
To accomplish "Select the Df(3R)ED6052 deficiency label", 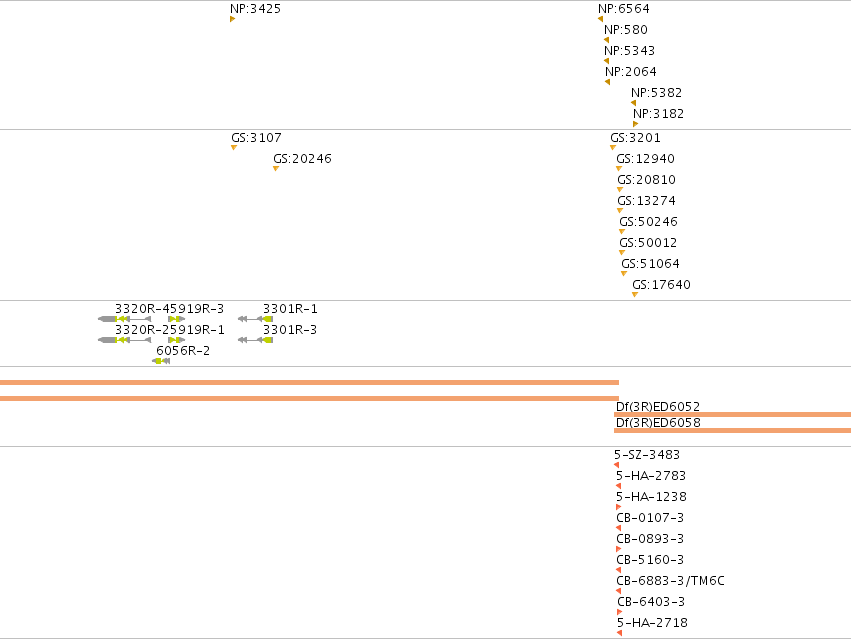I will point(658,407).
